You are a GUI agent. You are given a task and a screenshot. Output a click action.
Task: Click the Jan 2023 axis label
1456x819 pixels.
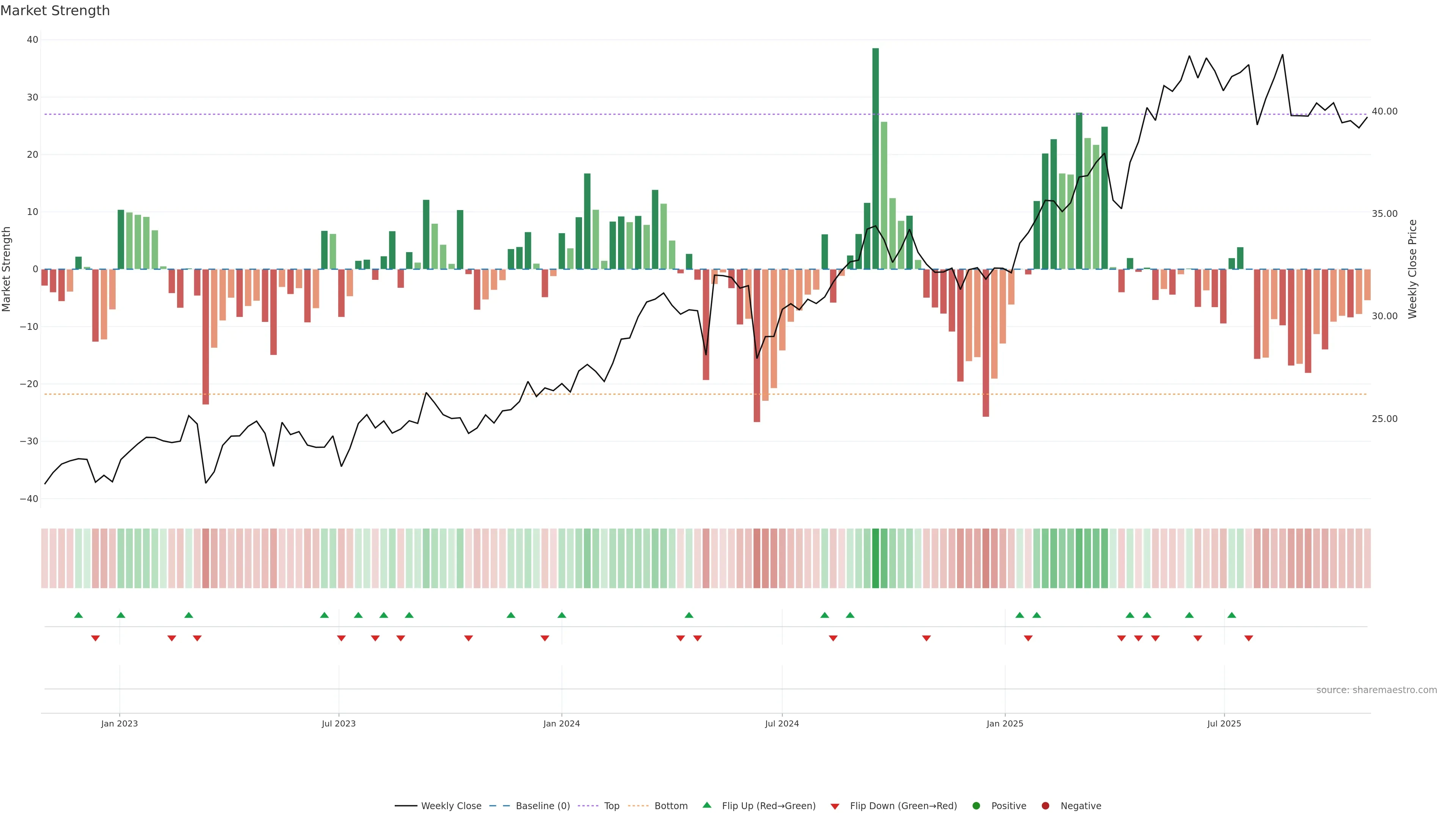coord(119,723)
